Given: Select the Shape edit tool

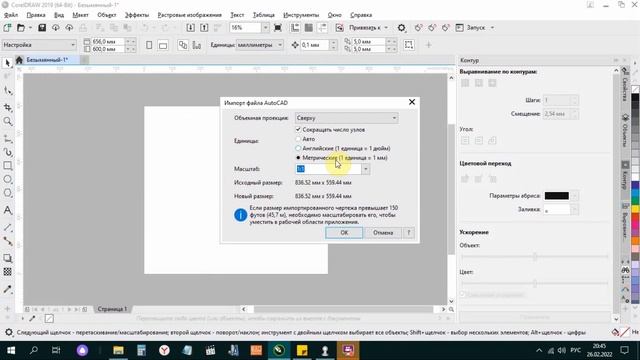Looking at the screenshot, I should tap(7, 90).
